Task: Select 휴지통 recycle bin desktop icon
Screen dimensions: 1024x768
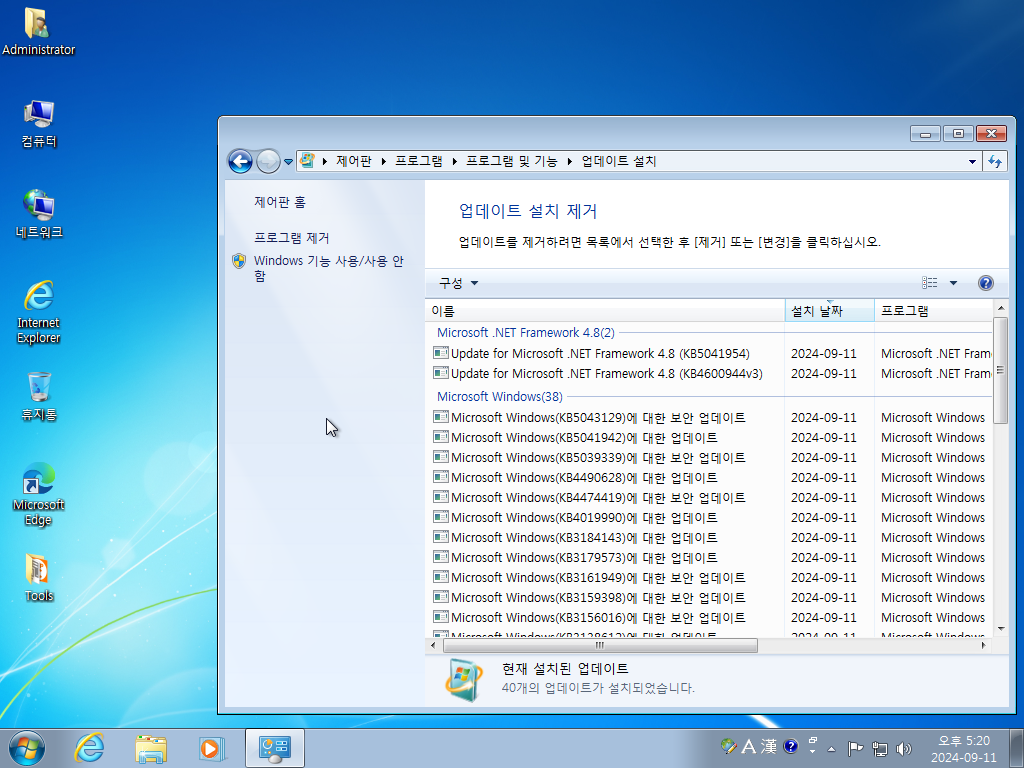Action: pos(39,396)
